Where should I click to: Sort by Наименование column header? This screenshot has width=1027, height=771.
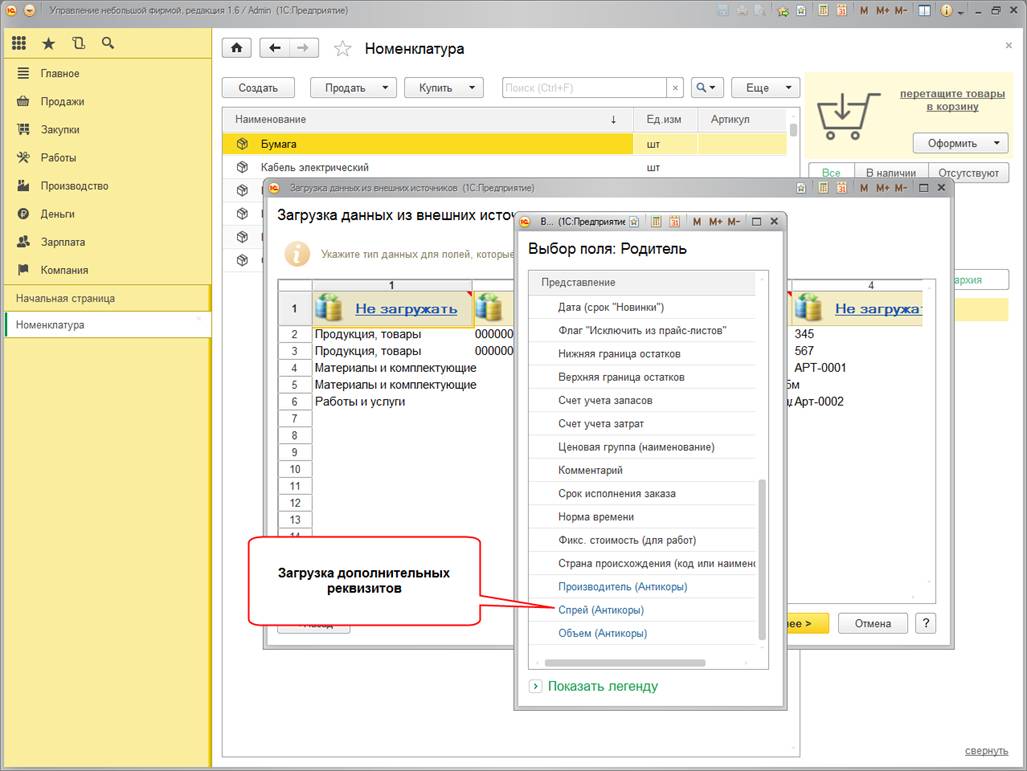pyautogui.click(x=428, y=119)
